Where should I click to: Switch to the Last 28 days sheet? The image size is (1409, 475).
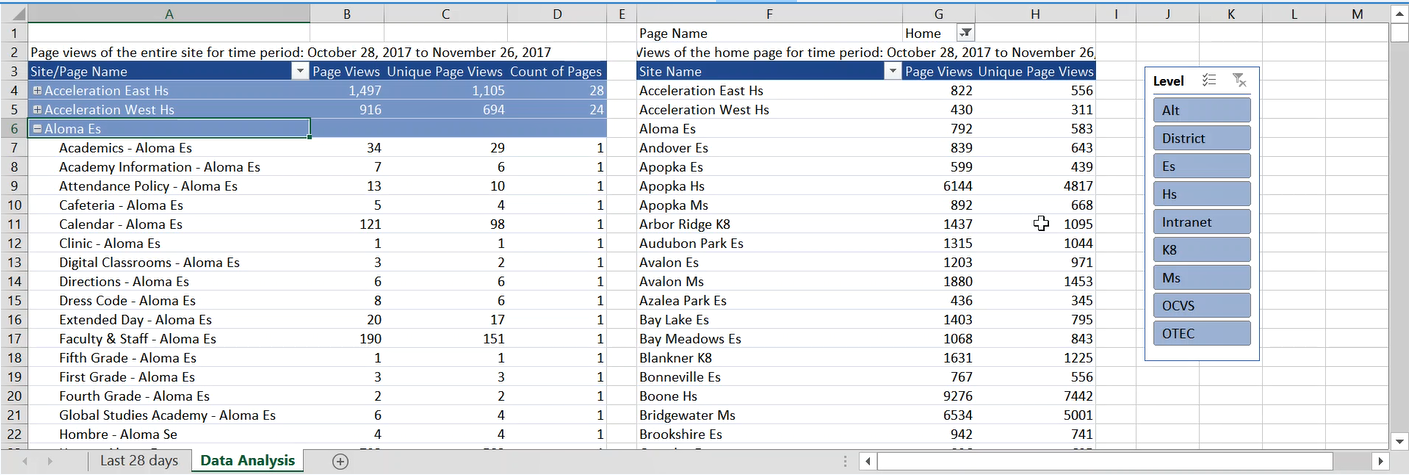point(138,461)
